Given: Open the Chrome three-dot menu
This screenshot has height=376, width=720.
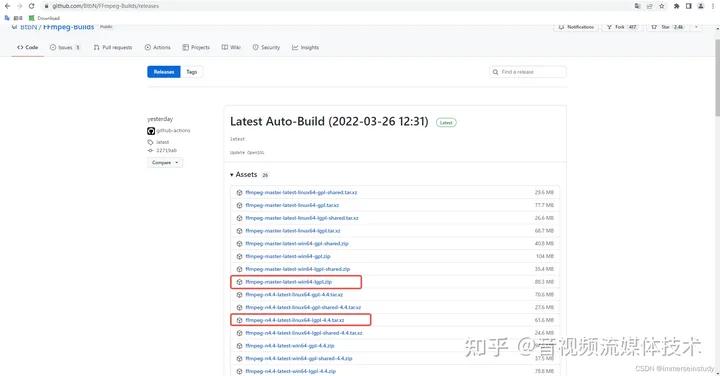Looking at the screenshot, I should pyautogui.click(x=713, y=6).
